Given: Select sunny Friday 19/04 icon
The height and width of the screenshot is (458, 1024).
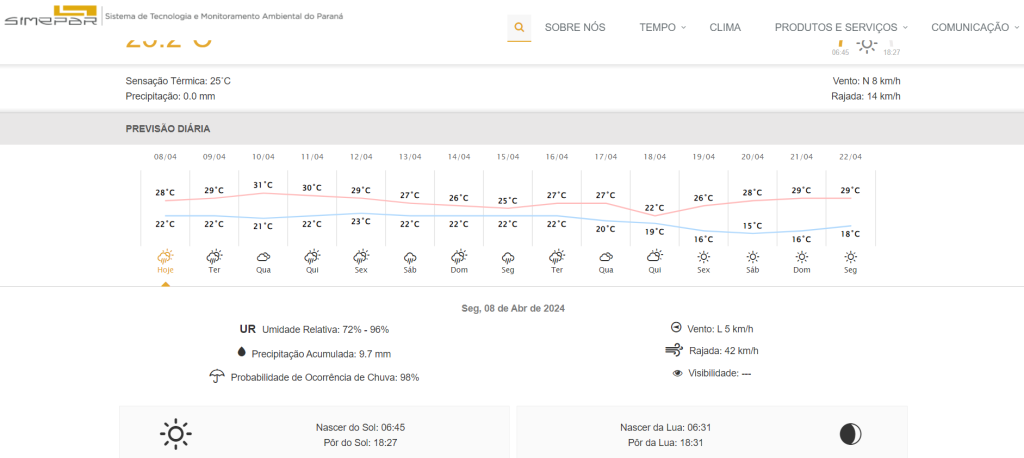Looking at the screenshot, I should (704, 257).
